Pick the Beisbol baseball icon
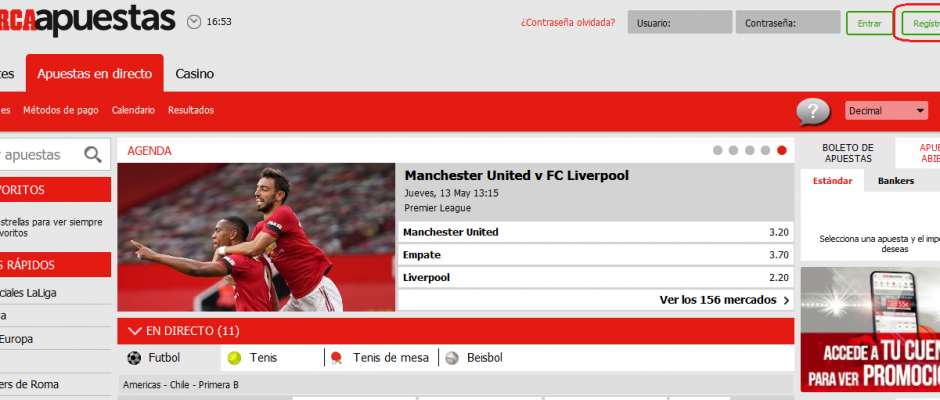 [x=452, y=358]
